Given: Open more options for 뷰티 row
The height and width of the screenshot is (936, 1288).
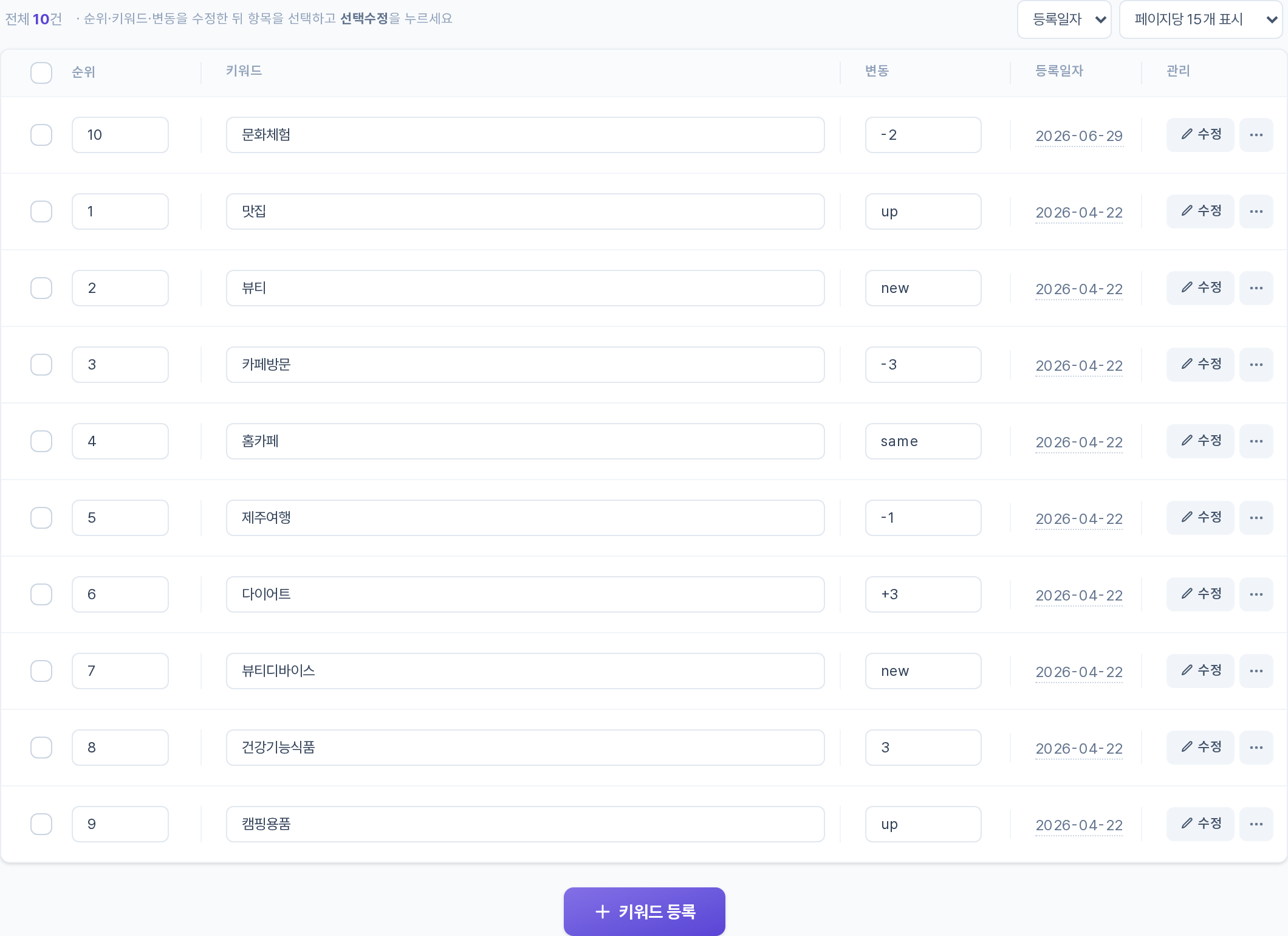Looking at the screenshot, I should 1256,288.
